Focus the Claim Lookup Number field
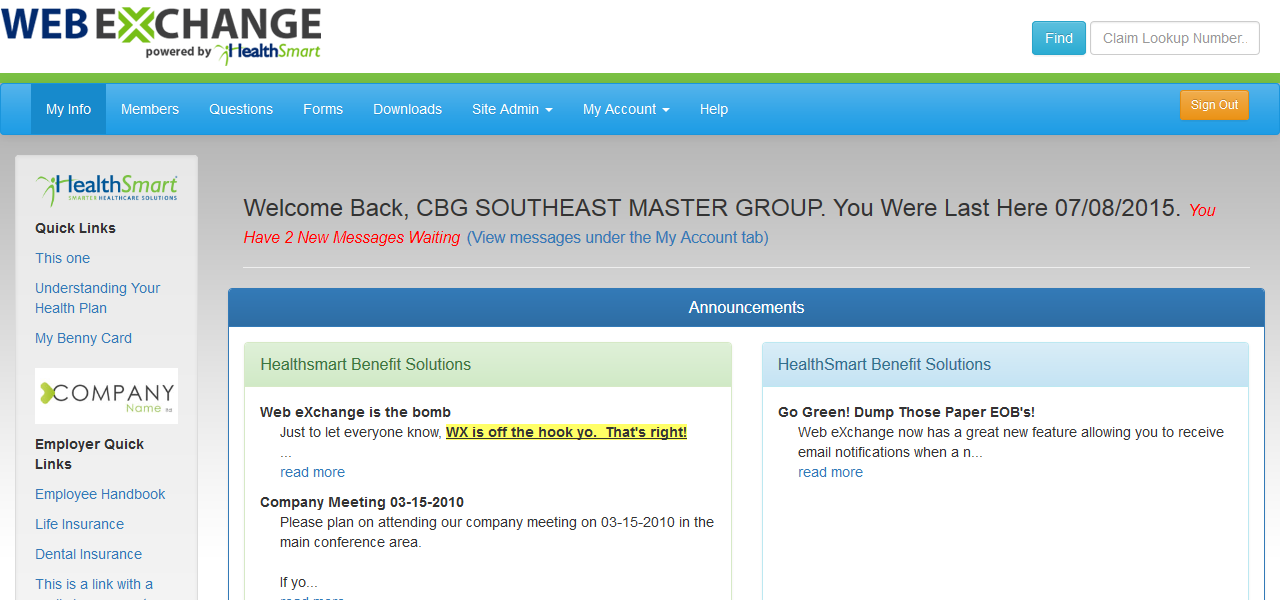Image resolution: width=1280 pixels, height=600 pixels. coord(1175,38)
